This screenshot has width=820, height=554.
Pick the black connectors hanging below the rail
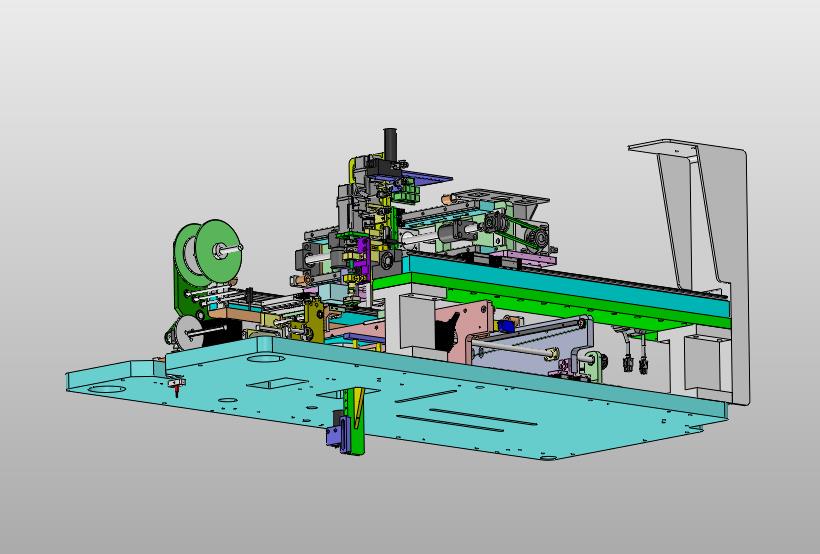point(634,363)
